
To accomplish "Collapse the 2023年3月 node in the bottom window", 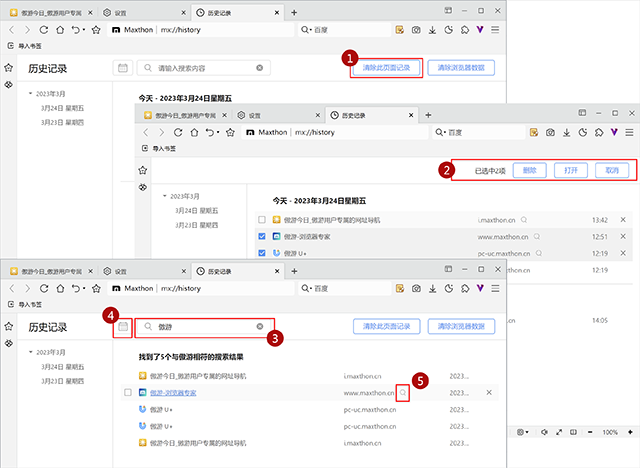I will point(31,352).
